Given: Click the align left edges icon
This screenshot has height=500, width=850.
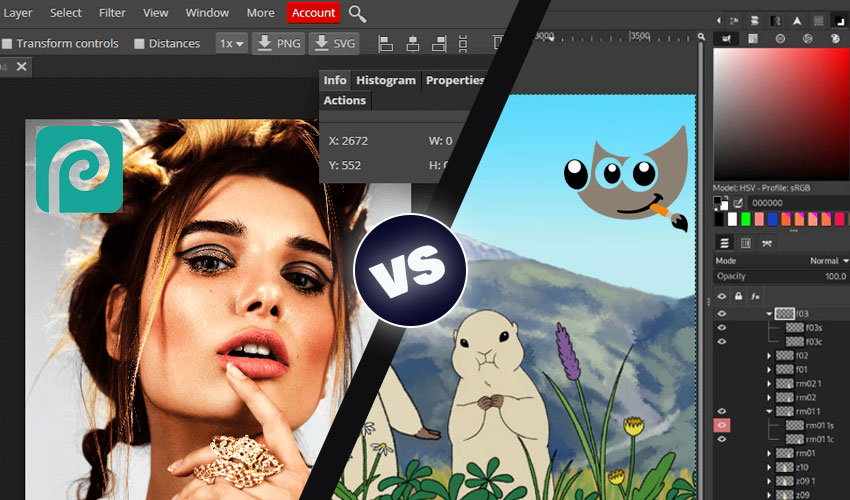Looking at the screenshot, I should (385, 43).
